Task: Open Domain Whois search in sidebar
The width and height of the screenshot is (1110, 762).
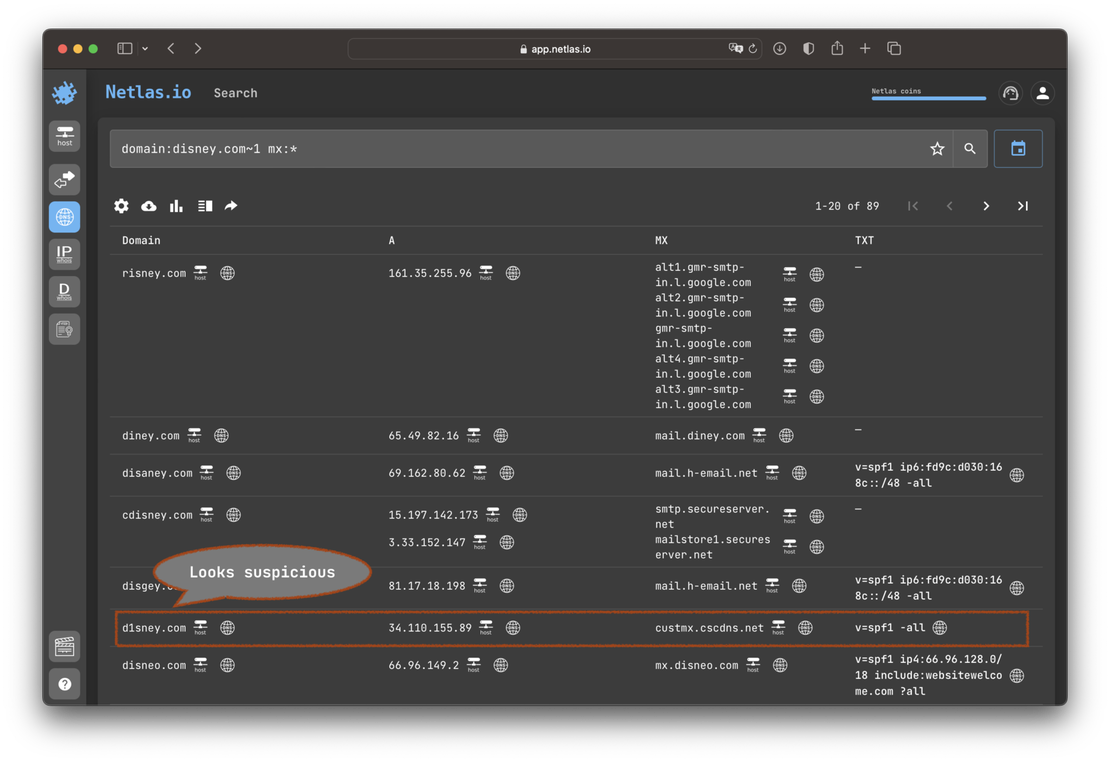Action: (65, 292)
